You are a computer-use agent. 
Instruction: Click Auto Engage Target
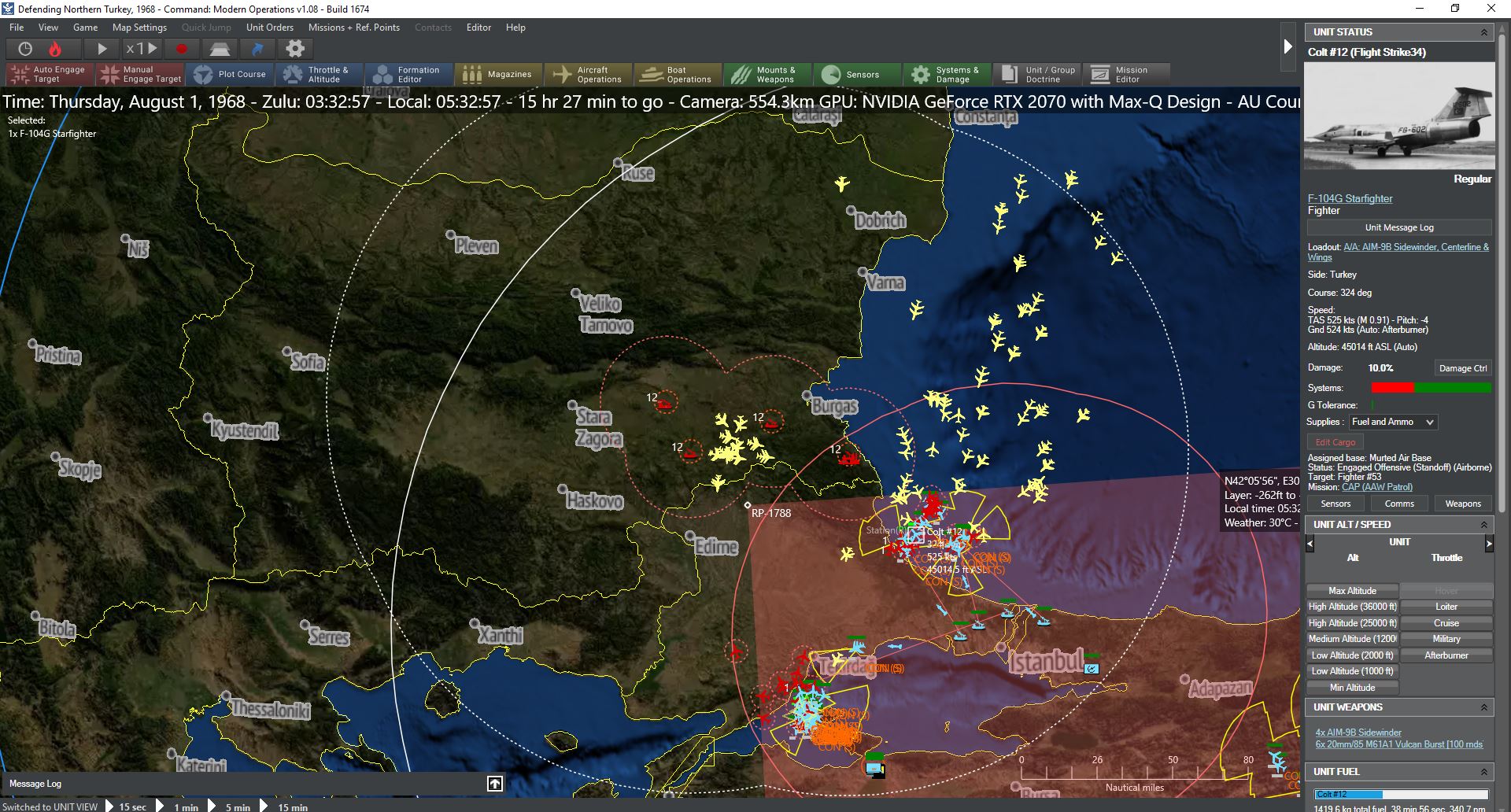(x=50, y=75)
